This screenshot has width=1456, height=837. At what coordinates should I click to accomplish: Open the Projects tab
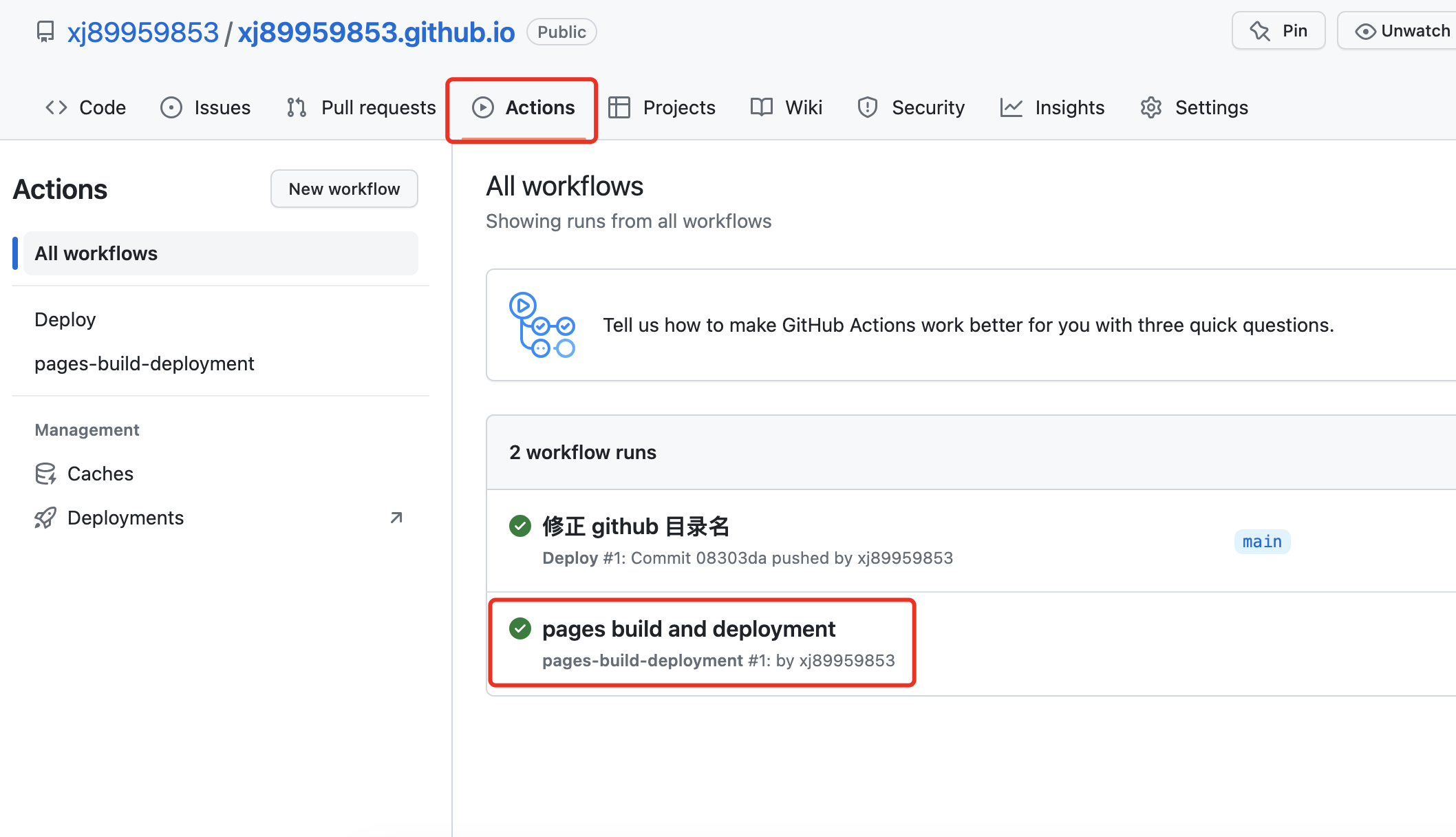662,107
